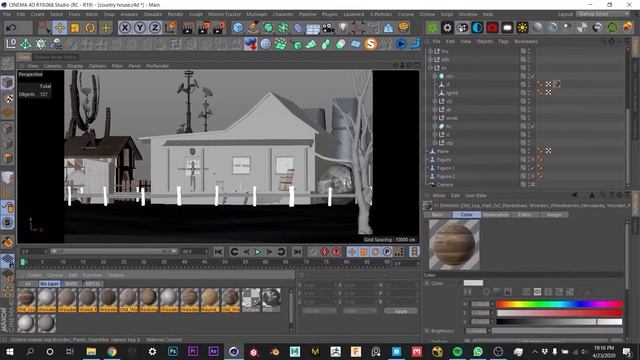Expand the windo null child object
The height and width of the screenshot is (360, 640).
click(x=435, y=118)
